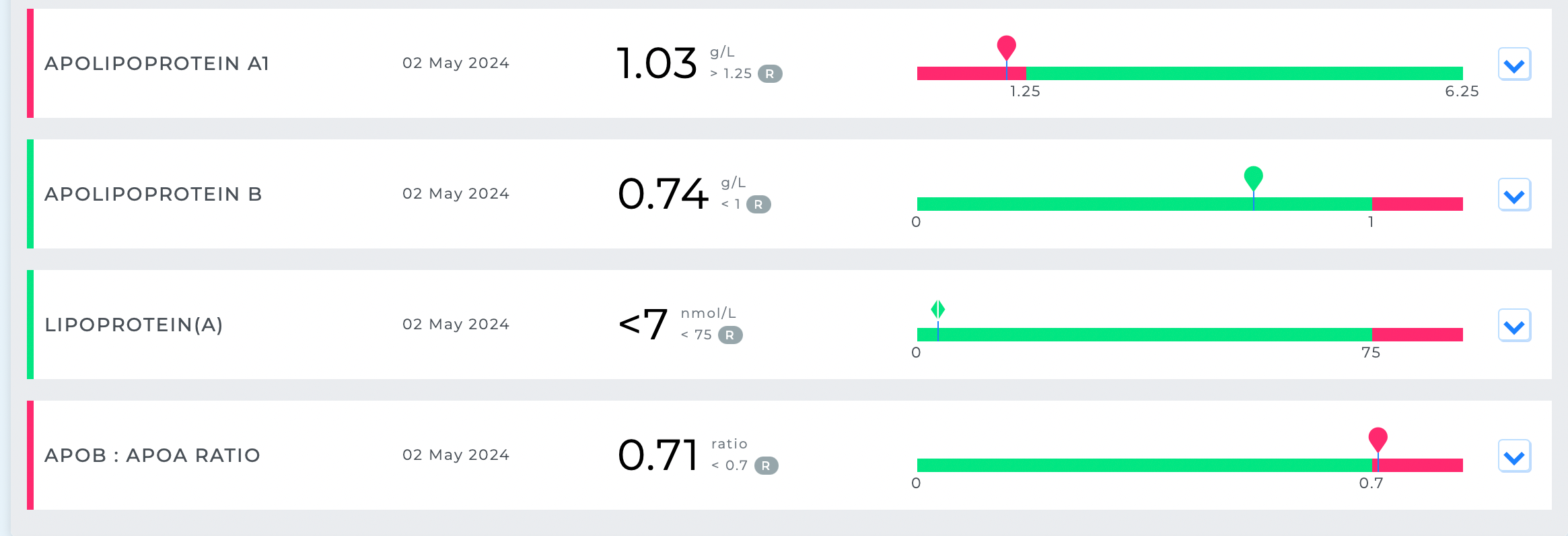
Task: Click the 1.03 g/L result value
Action: point(657,63)
